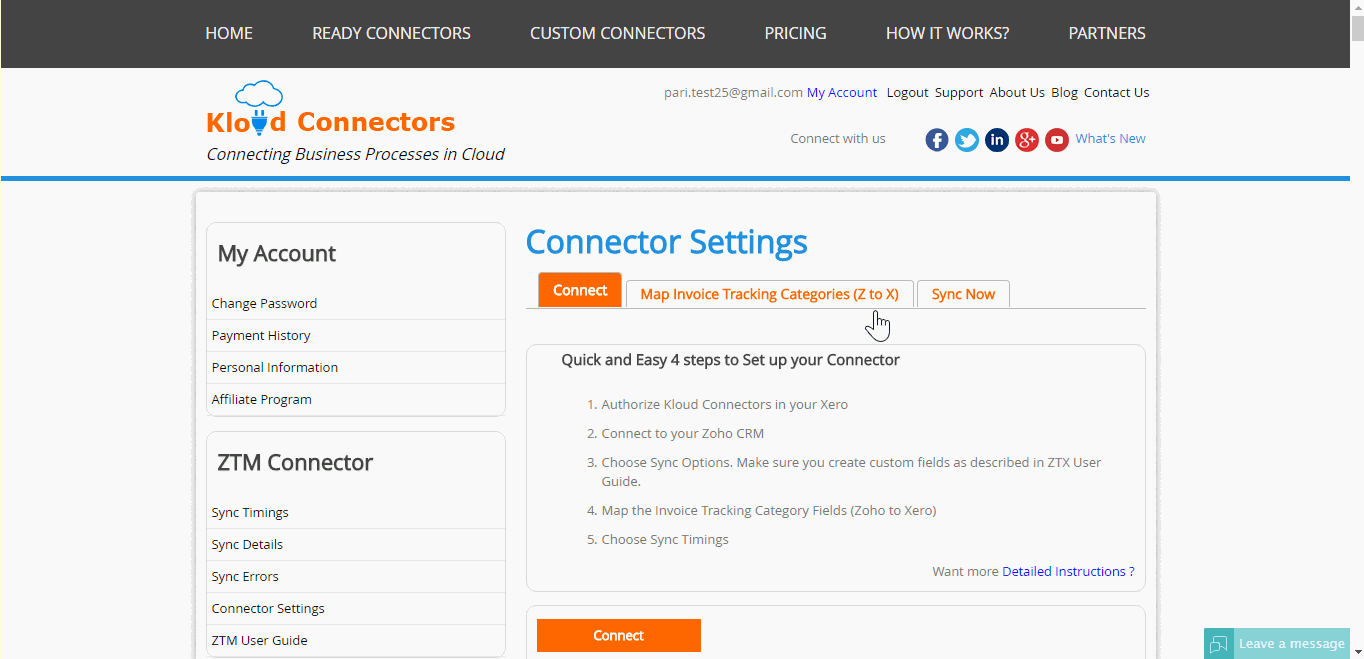Viewport: 1364px width, 659px height.
Task: Open HOW IT WORKS? menu item
Action: 947,33
